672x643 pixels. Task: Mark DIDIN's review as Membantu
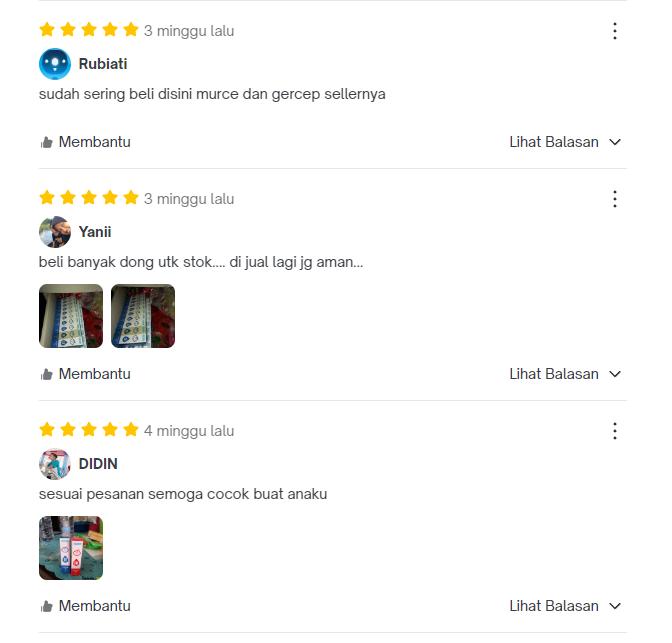pos(85,606)
